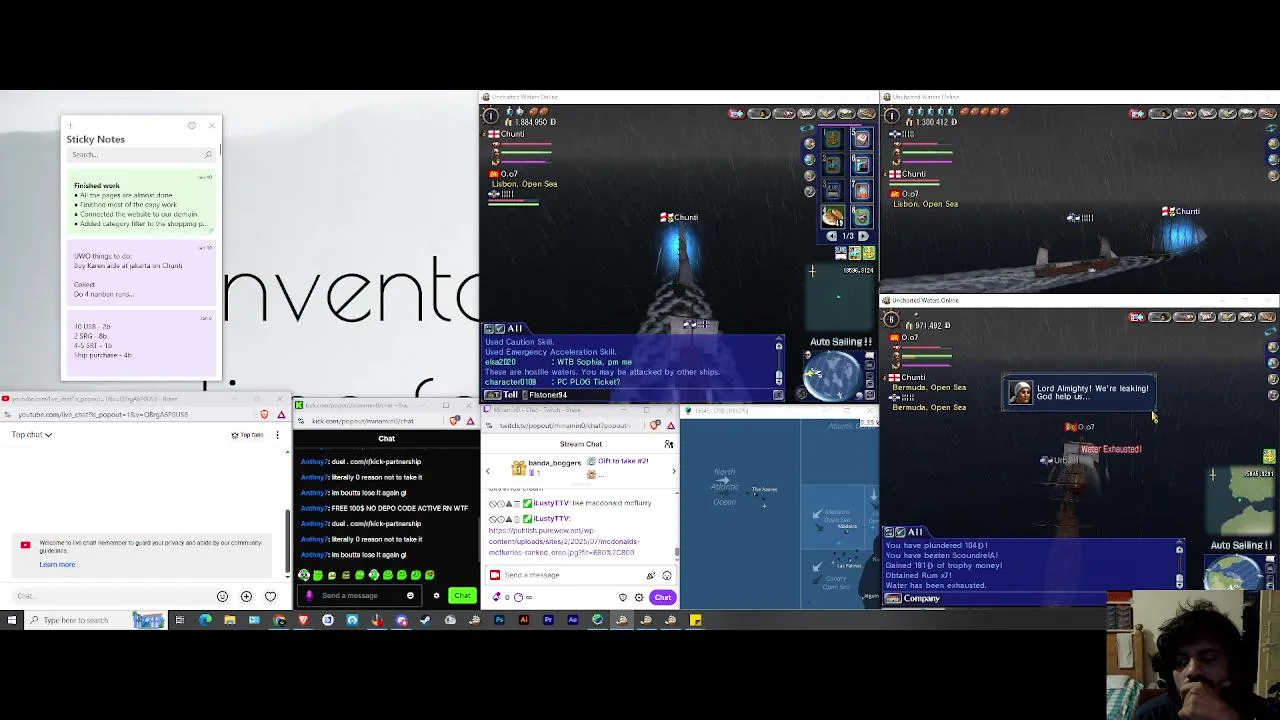This screenshot has height=720, width=1280.
Task: Open the 'UWO things to do' purple note
Action: click(x=141, y=274)
